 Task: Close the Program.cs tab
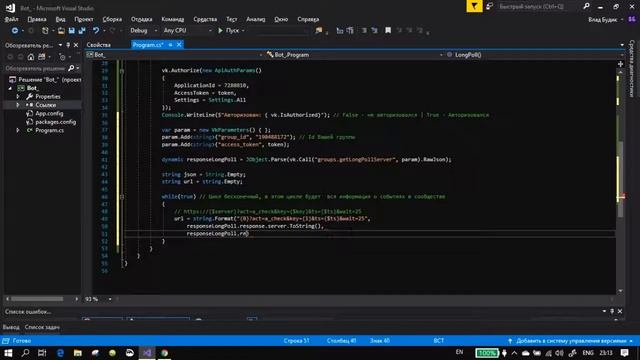pyautogui.click(x=179, y=44)
